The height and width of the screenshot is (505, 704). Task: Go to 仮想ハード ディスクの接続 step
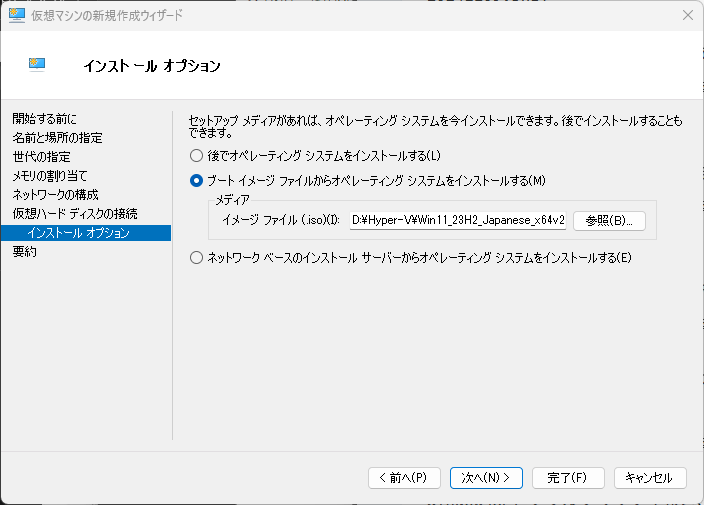click(75, 213)
